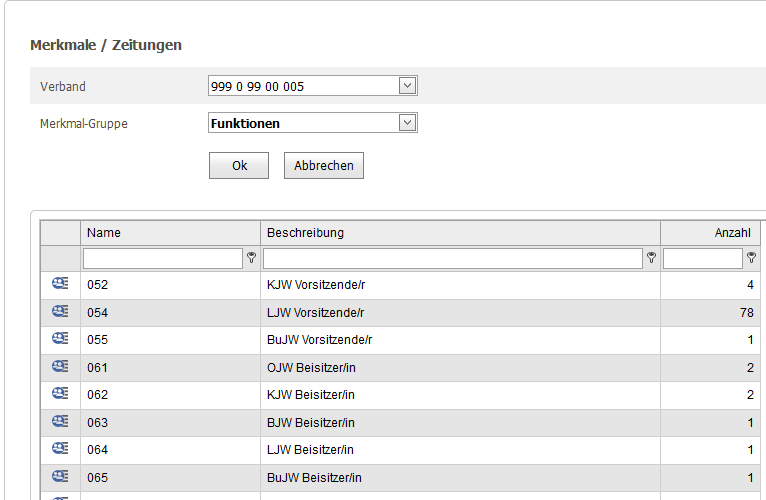
Task: Click member icon for row 063
Action: click(60, 421)
